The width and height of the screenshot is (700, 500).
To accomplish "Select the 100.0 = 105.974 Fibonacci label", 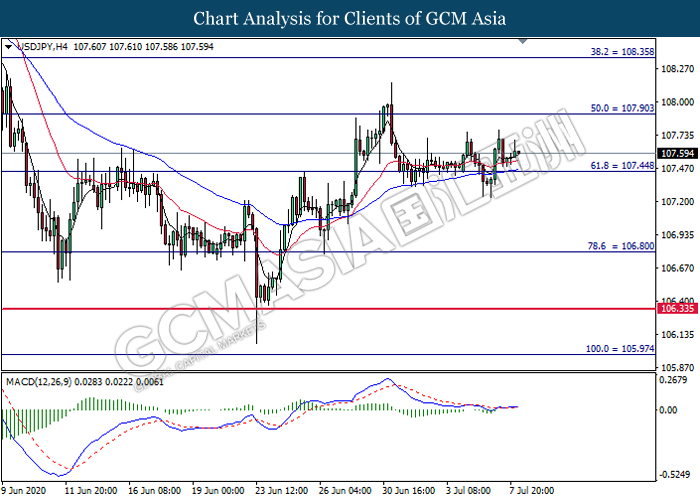I will pyautogui.click(x=620, y=349).
